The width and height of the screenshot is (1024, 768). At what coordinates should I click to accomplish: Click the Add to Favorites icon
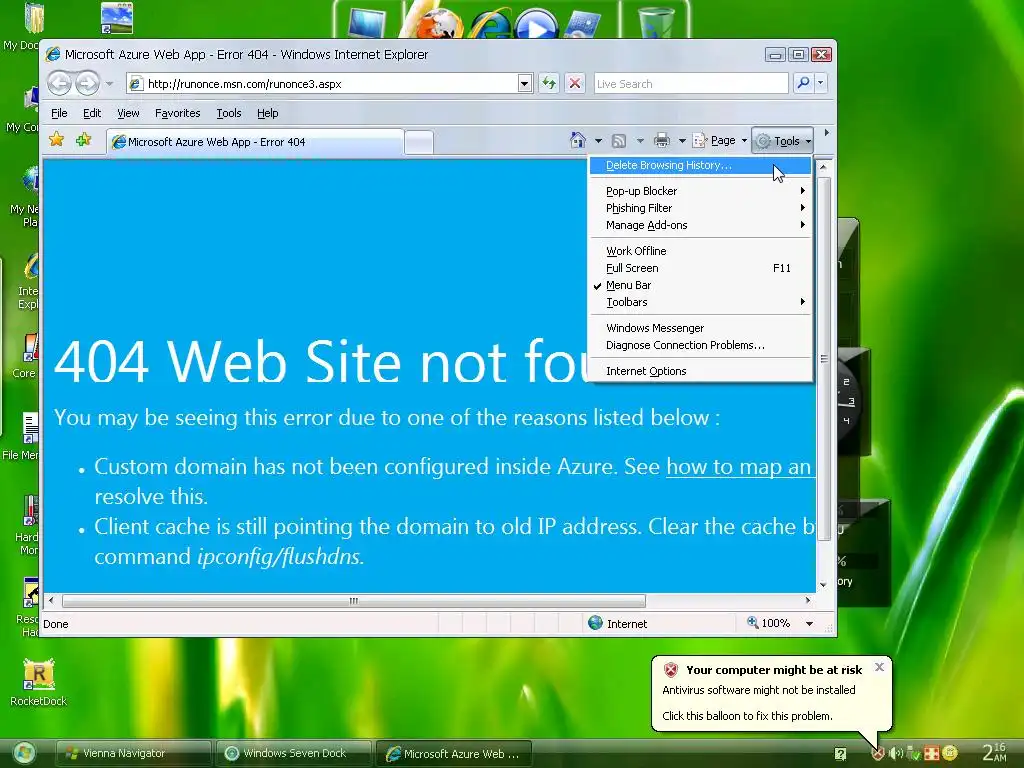84,139
